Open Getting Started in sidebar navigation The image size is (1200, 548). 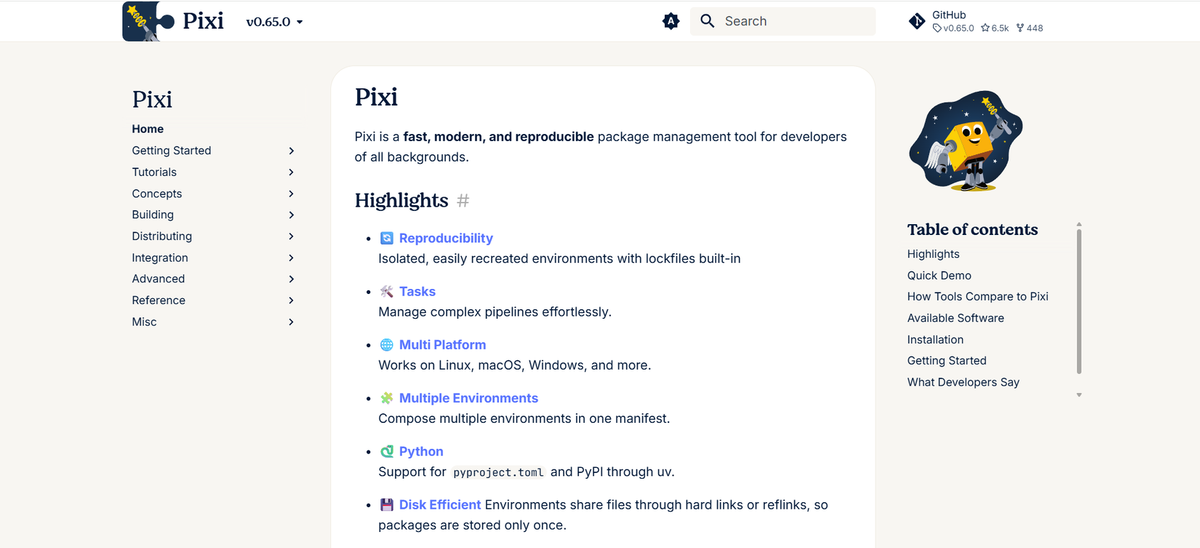click(171, 151)
